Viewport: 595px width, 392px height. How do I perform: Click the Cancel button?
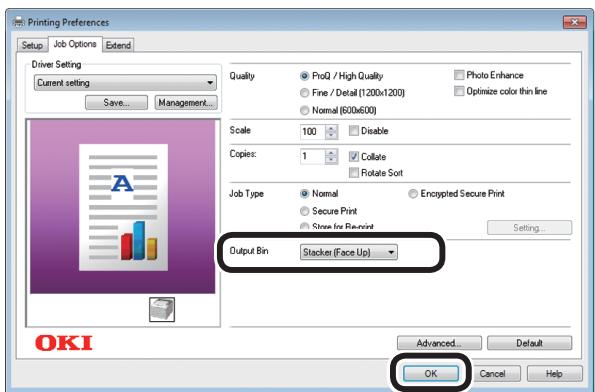[x=493, y=373]
